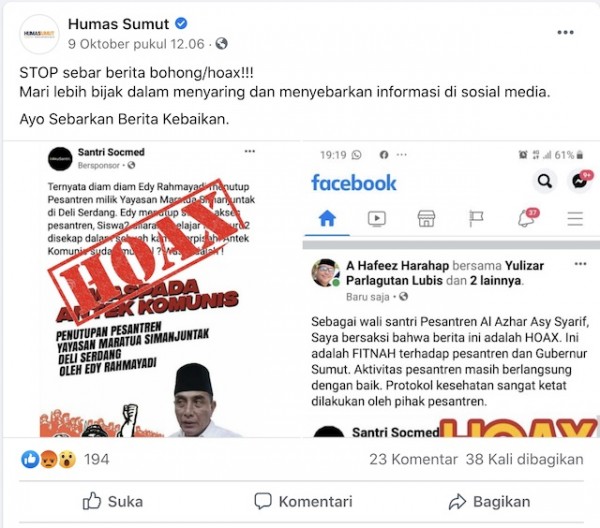Click the verified badge next to Humas Sumut
Screen dimensions: 600x528
[x=181, y=24]
